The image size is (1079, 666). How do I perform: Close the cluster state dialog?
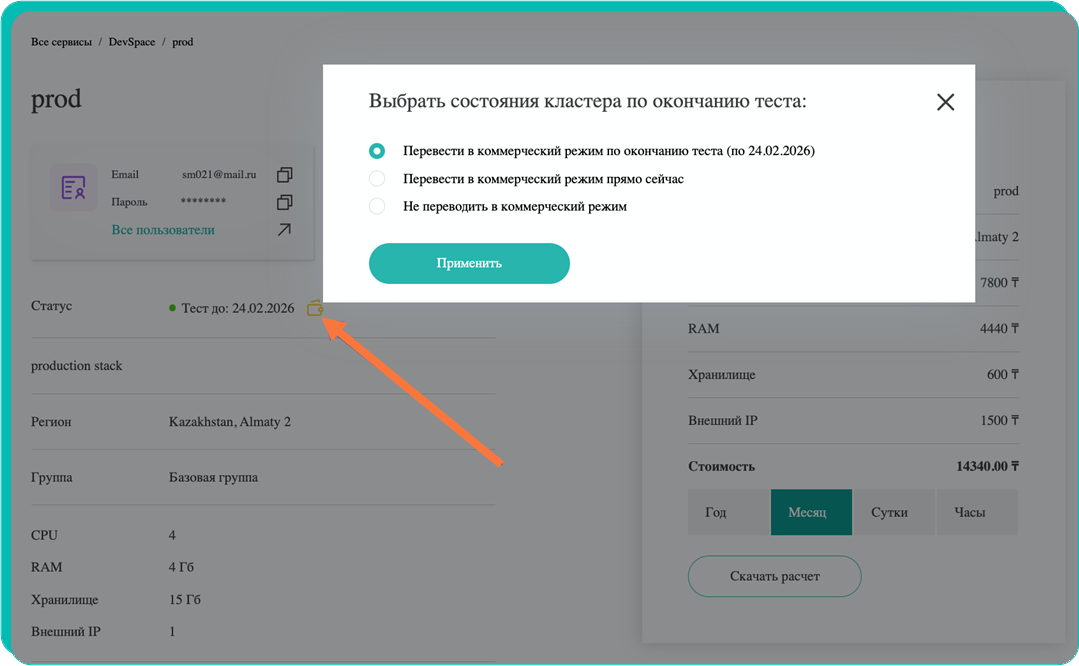(945, 102)
